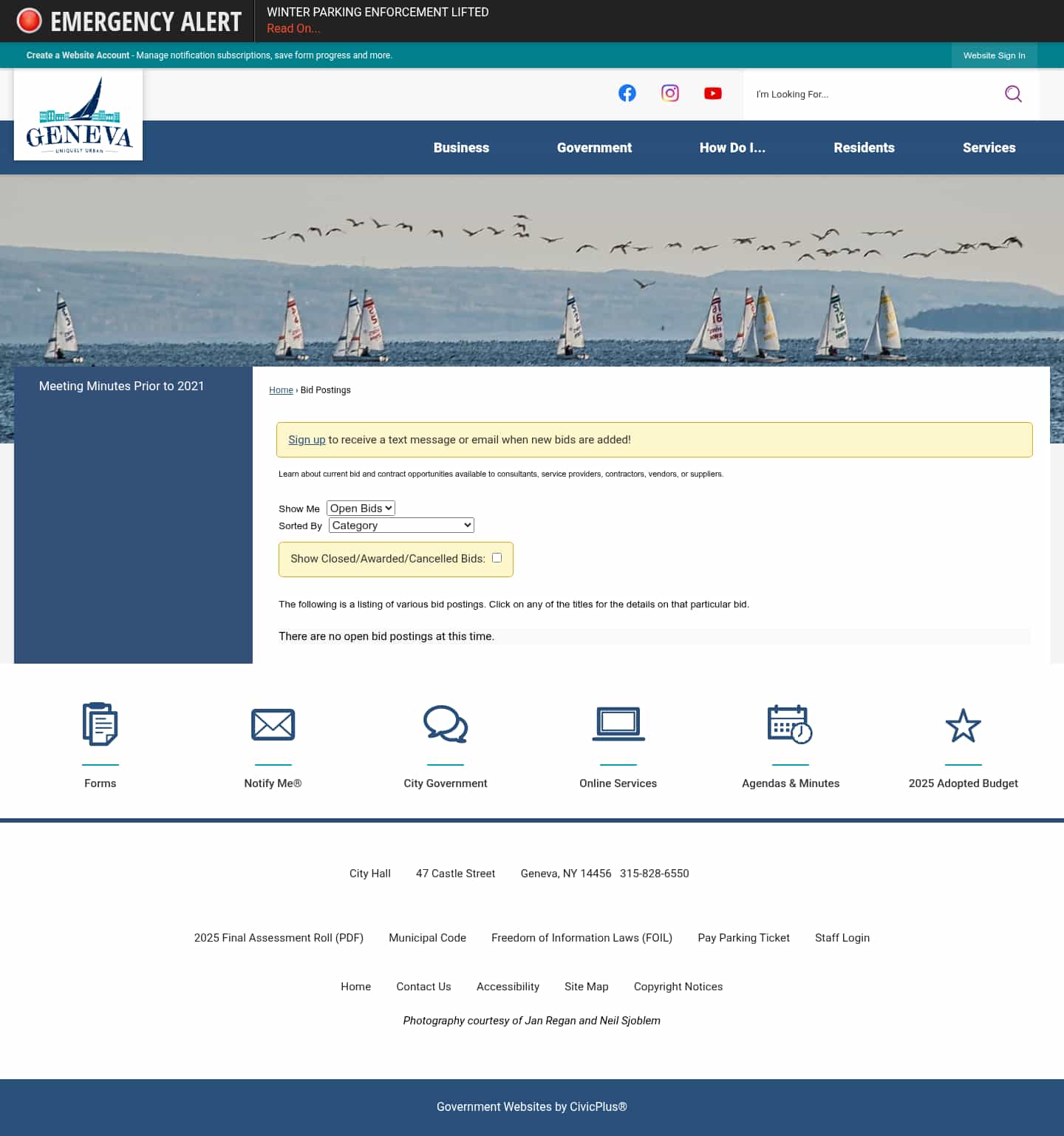This screenshot has height=1136, width=1064.
Task: Select the 2025 Adopted Budget star icon
Action: (x=964, y=725)
